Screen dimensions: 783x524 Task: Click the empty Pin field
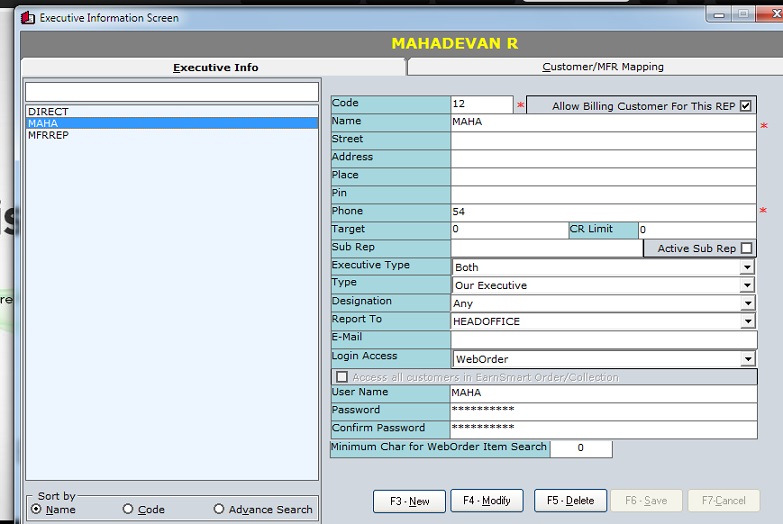click(603, 194)
